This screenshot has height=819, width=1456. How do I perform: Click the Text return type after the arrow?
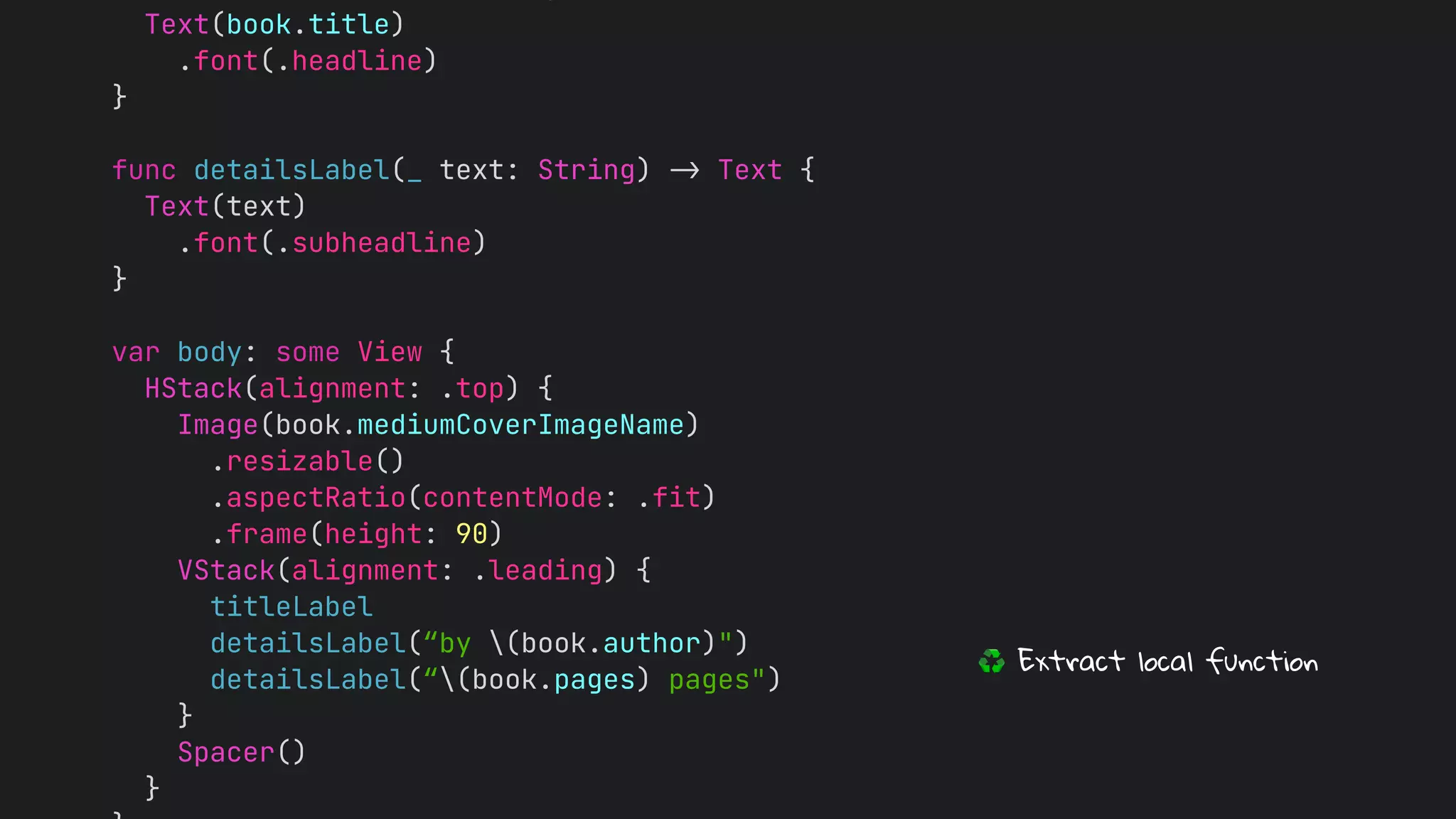pos(750,170)
